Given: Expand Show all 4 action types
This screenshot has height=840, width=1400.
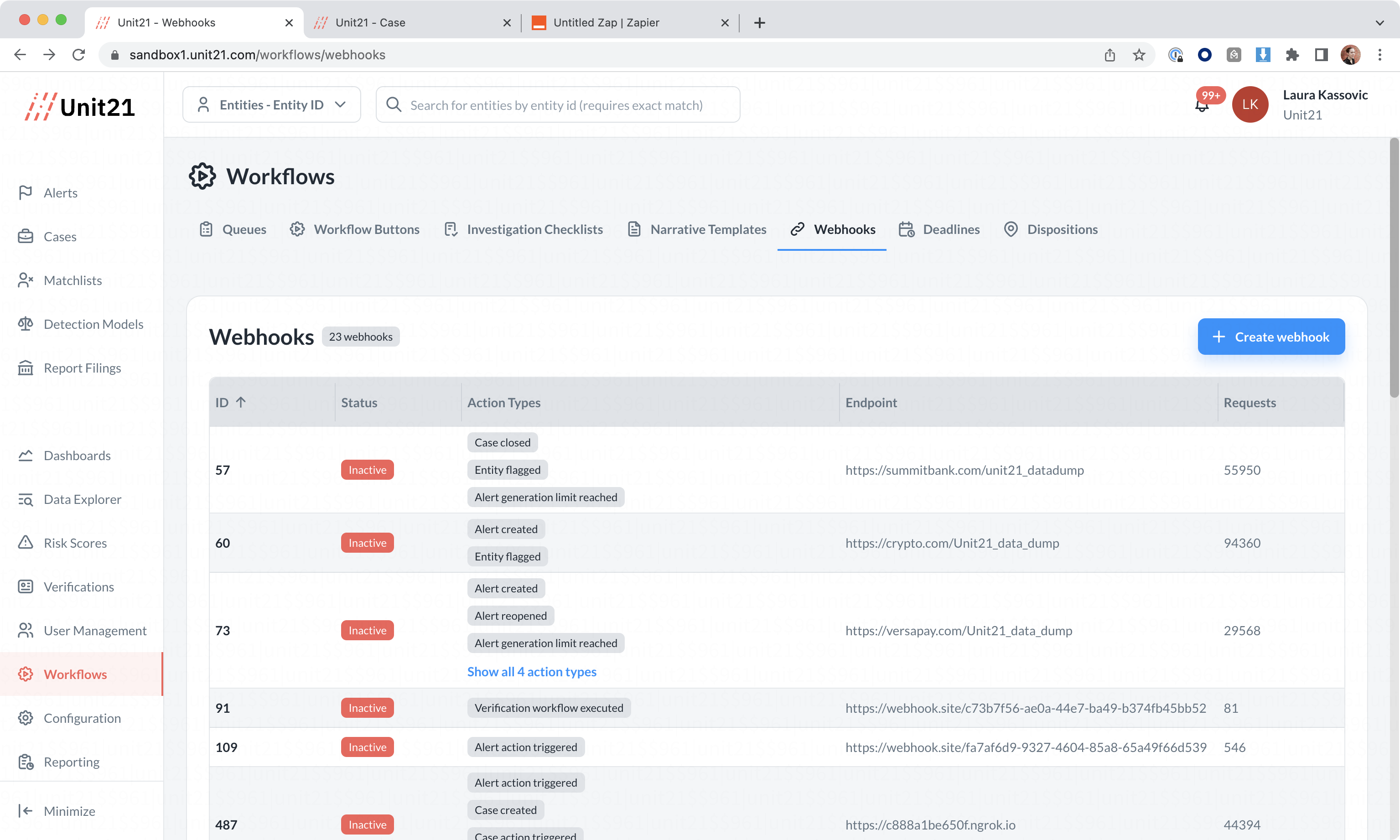Looking at the screenshot, I should point(531,671).
